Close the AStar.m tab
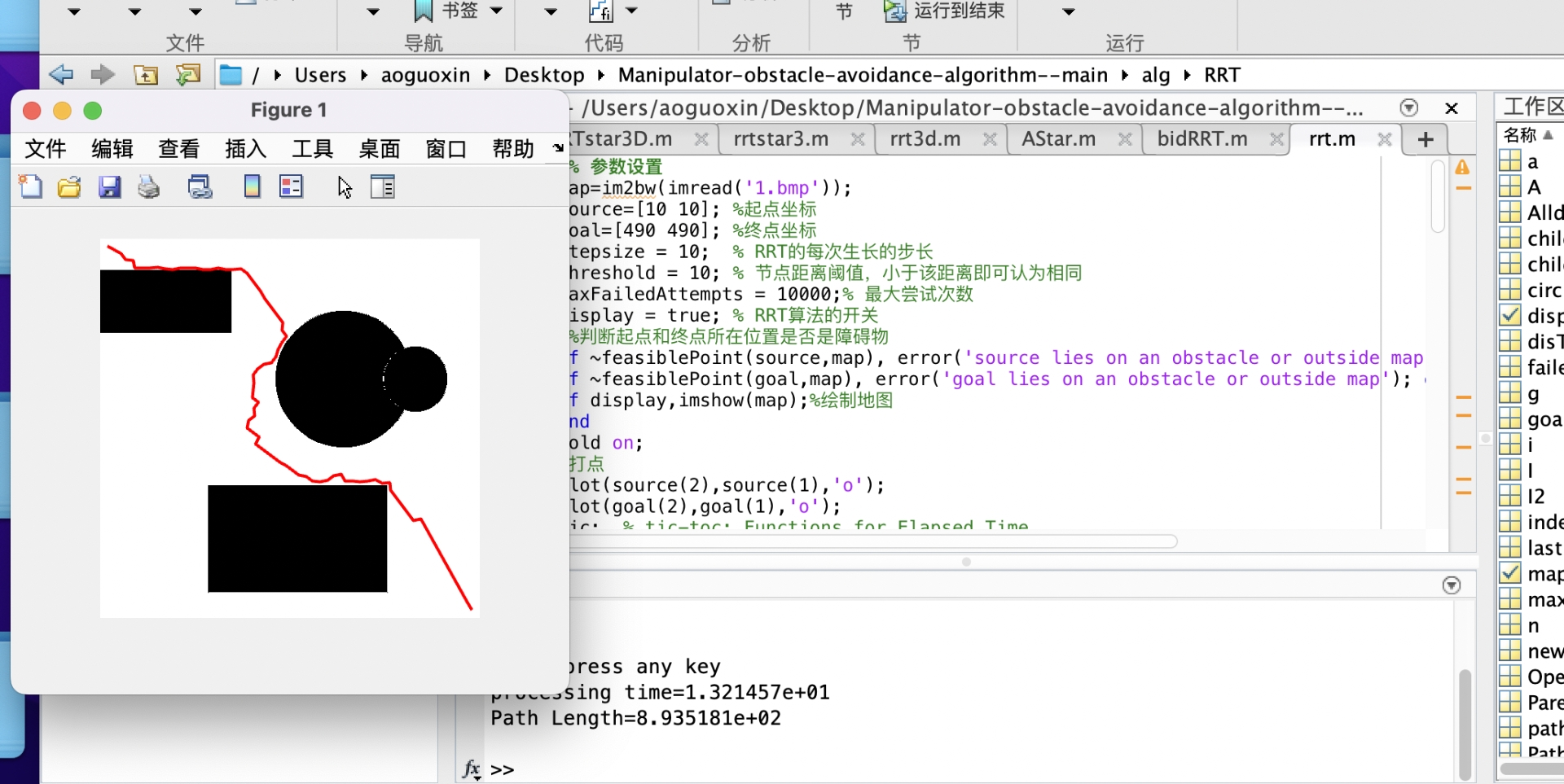Image resolution: width=1564 pixels, height=784 pixels. 1125,139
